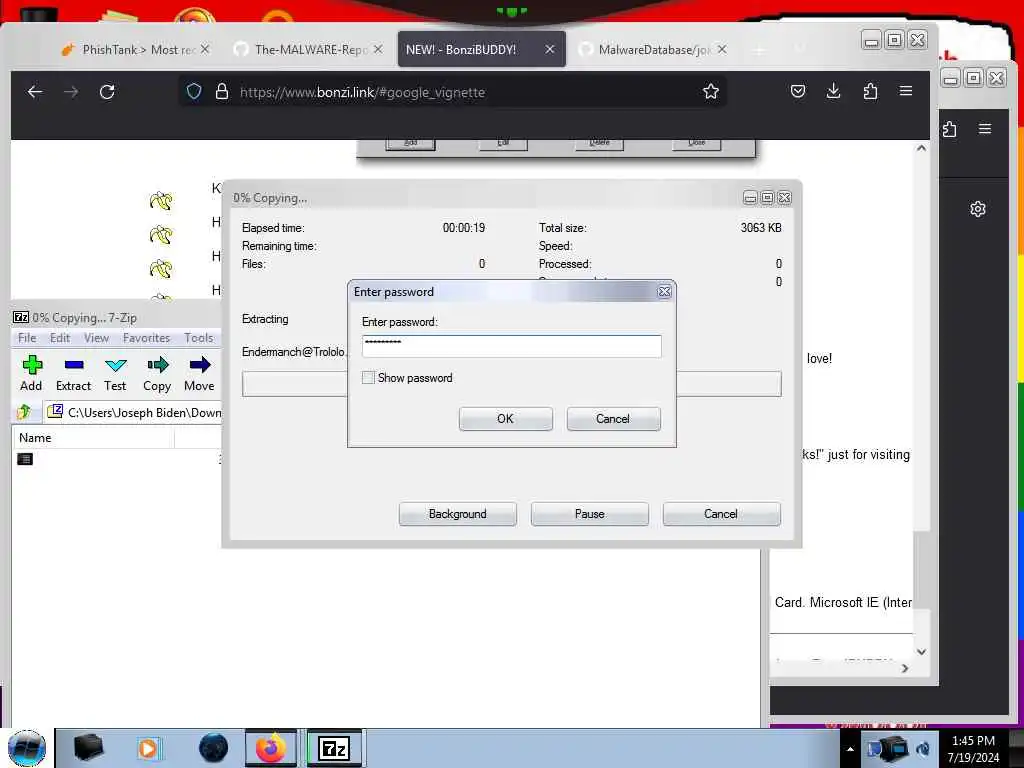Click the volume tray icon
Image resolution: width=1024 pixels, height=768 pixels.
pyautogui.click(x=923, y=749)
